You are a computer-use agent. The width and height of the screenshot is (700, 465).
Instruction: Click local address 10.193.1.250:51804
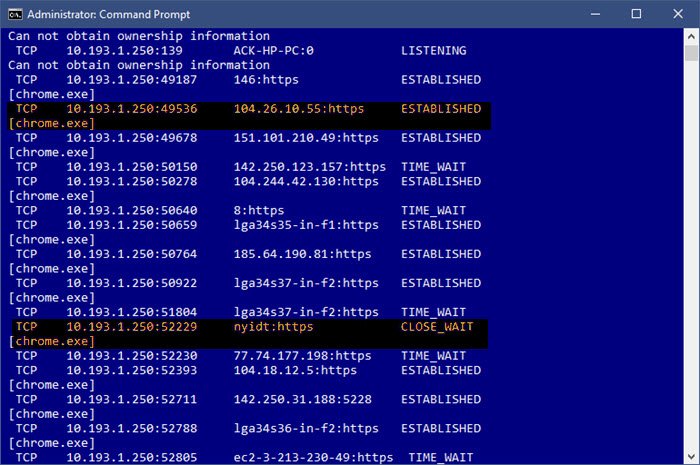pyautogui.click(x=132, y=311)
